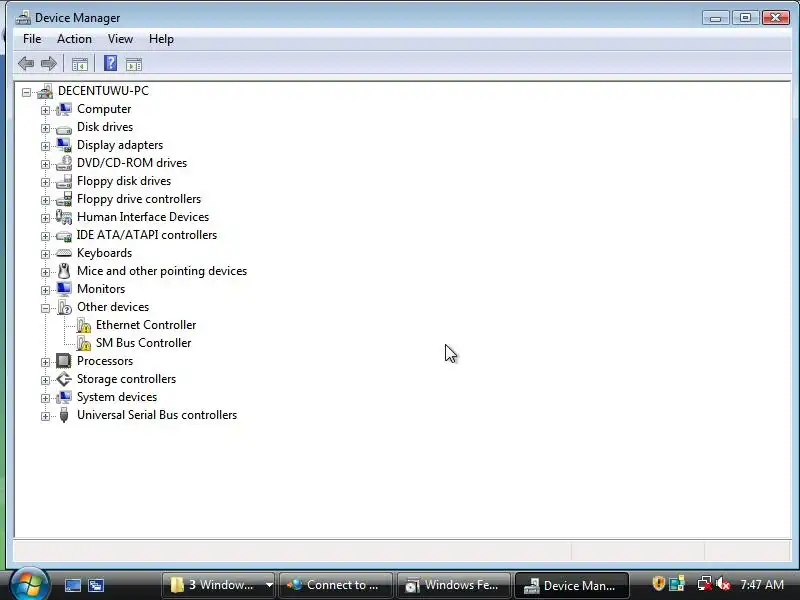Click the Processors chip icon
800x600 pixels.
coord(64,361)
